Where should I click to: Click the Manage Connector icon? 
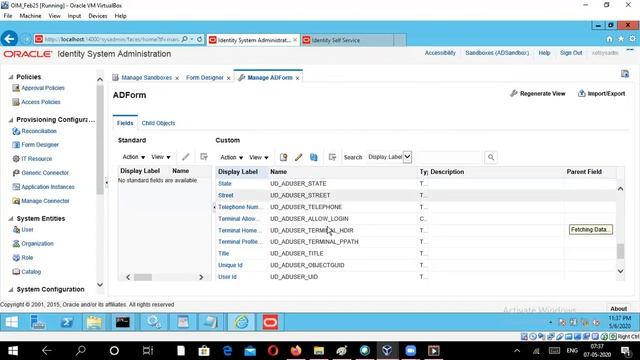pyautogui.click(x=16, y=201)
